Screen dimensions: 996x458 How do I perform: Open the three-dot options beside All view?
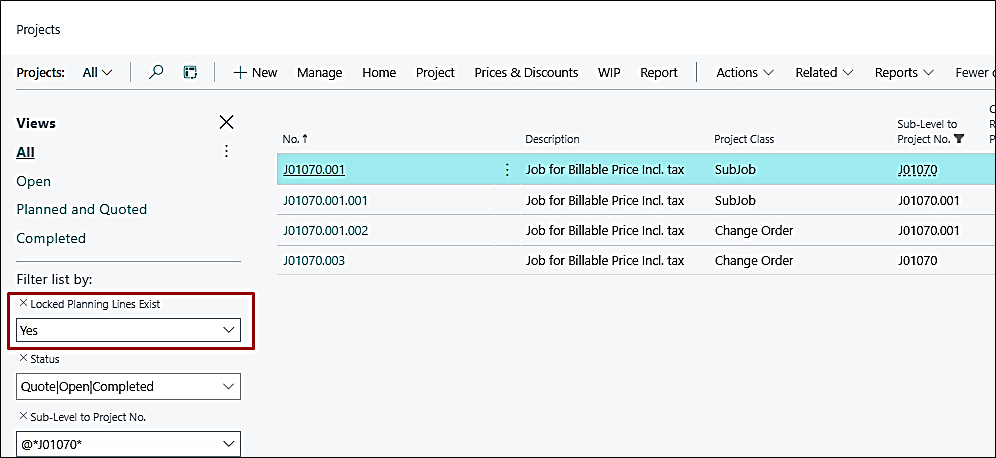pos(226,151)
